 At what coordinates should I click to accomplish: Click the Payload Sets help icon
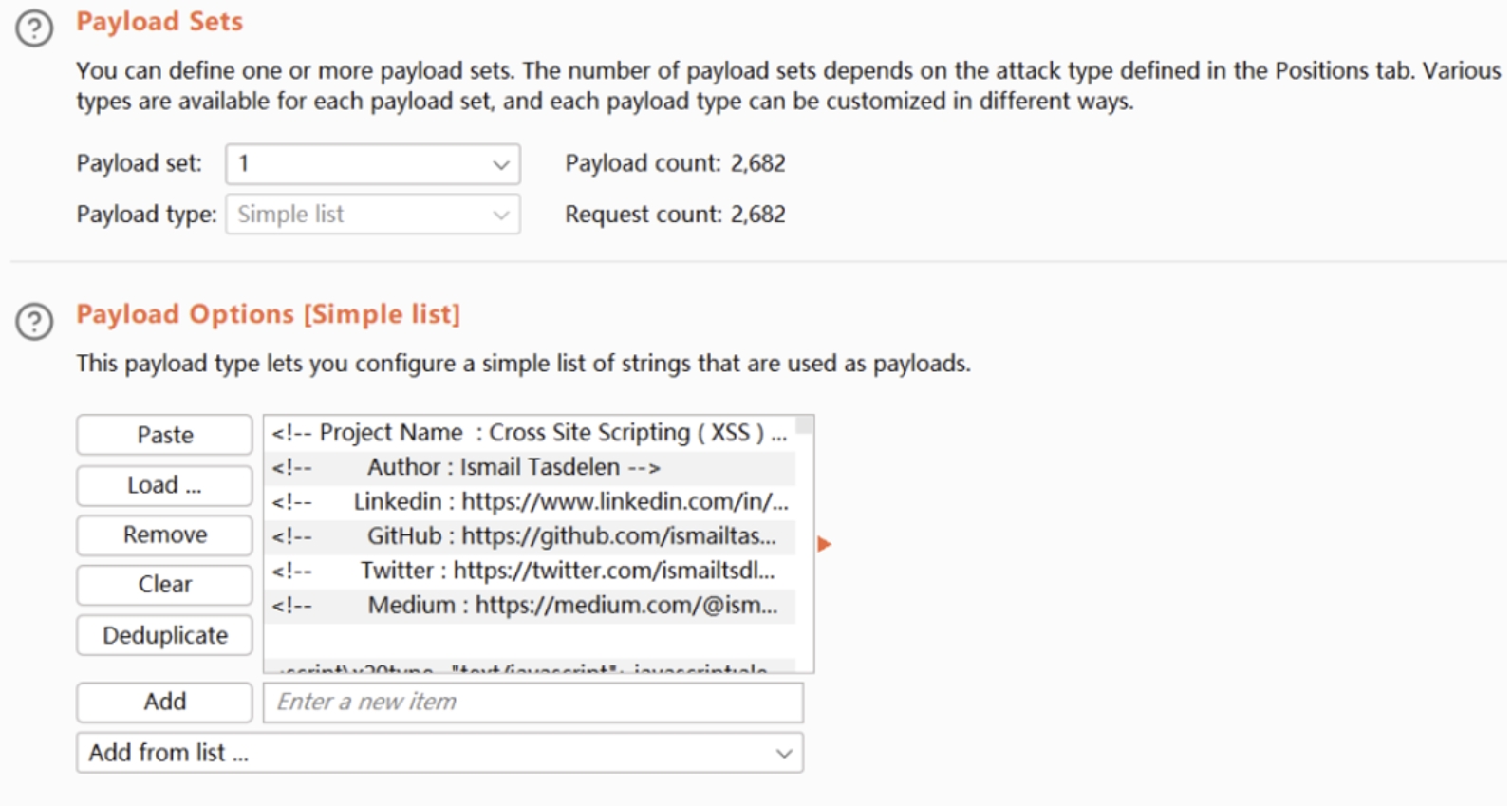(x=34, y=28)
